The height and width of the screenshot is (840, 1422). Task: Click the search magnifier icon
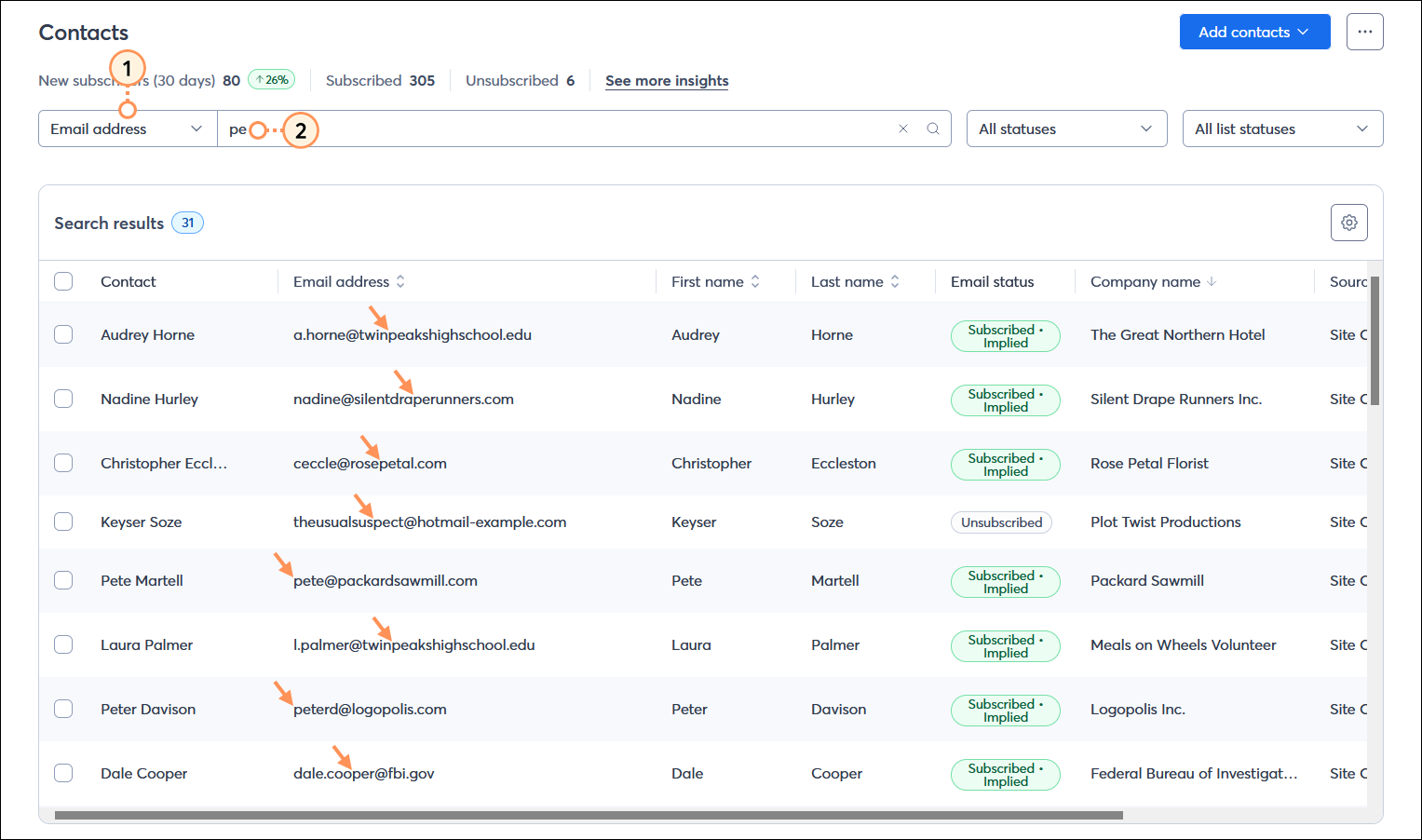pyautogui.click(x=932, y=129)
